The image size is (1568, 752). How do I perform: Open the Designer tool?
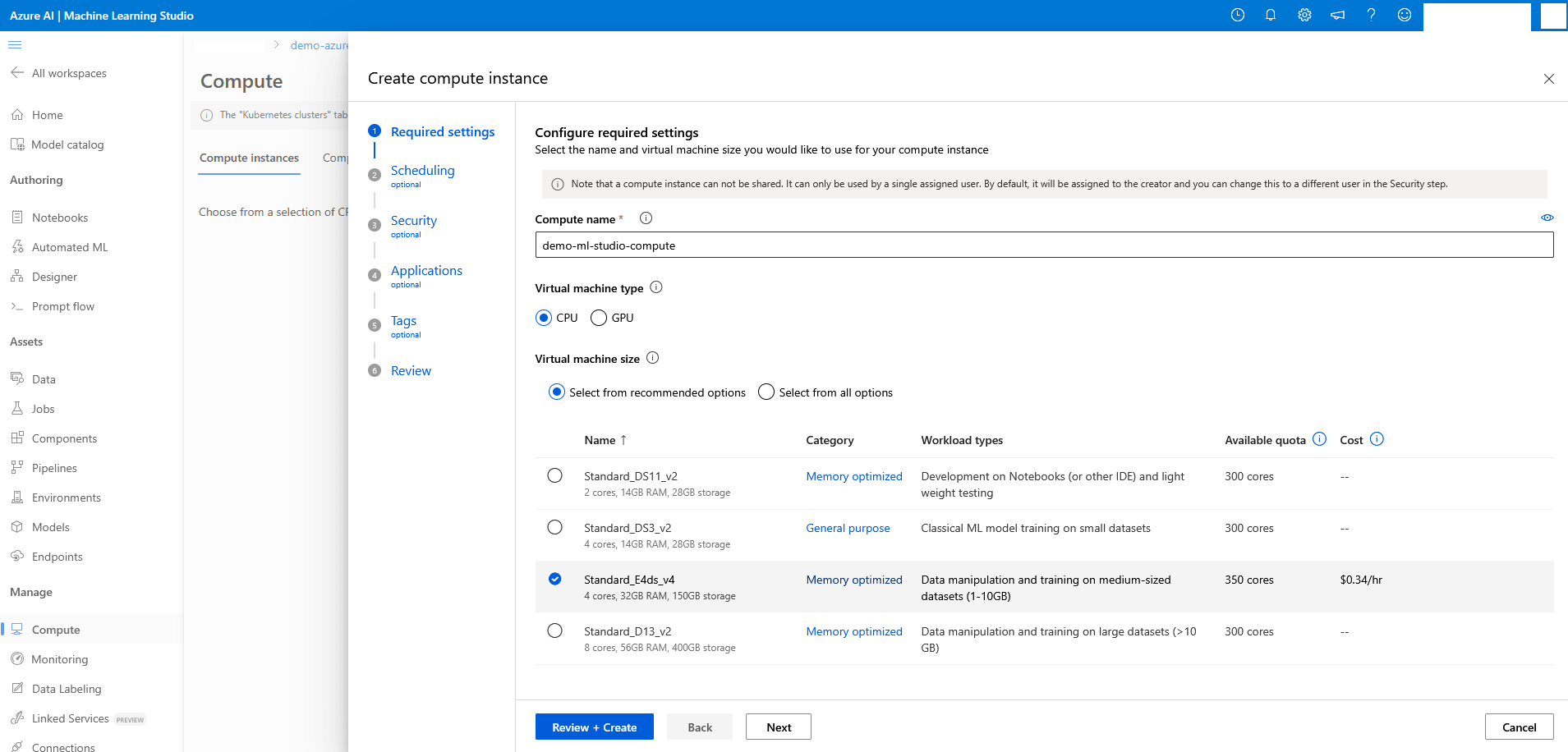[x=55, y=276]
